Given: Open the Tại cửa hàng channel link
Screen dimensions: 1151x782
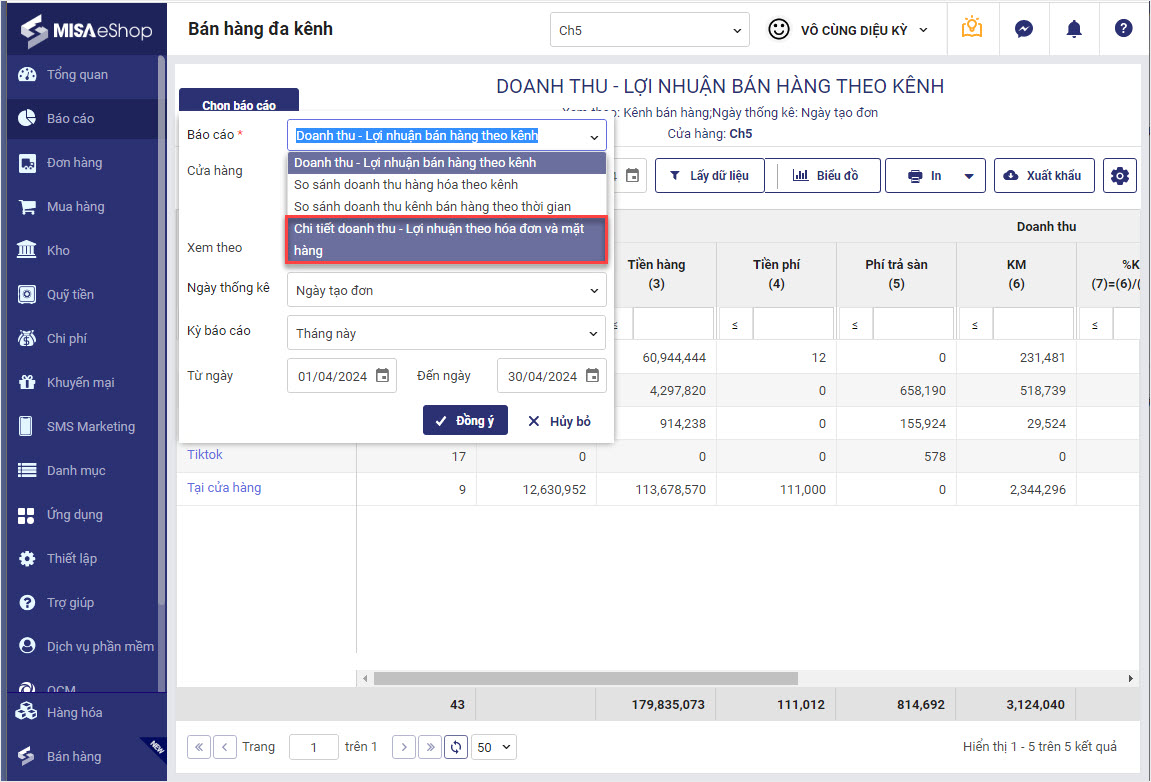Looking at the screenshot, I should click(x=224, y=488).
